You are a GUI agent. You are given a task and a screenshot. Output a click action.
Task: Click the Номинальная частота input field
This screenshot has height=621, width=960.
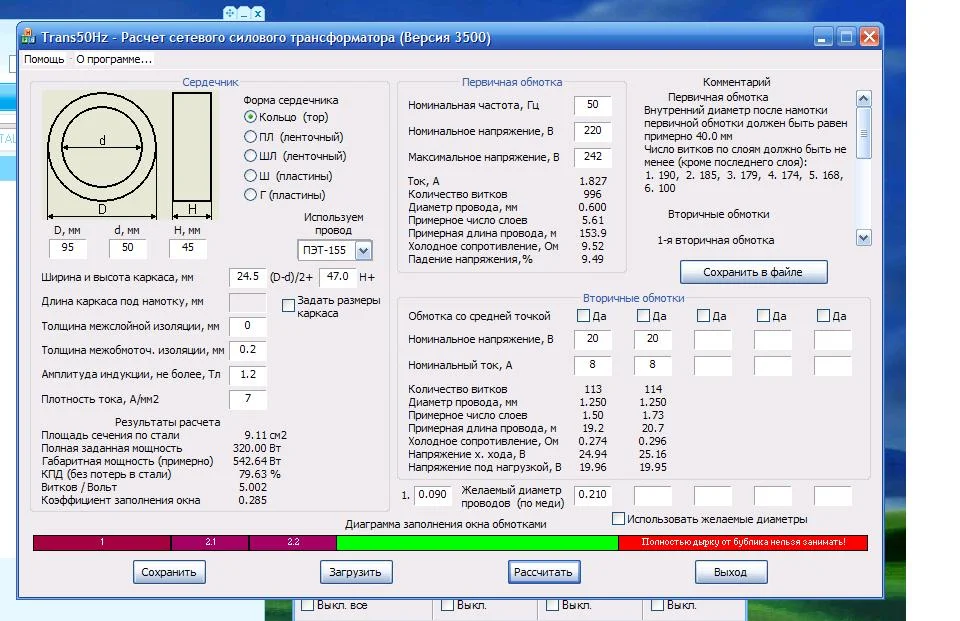[592, 105]
